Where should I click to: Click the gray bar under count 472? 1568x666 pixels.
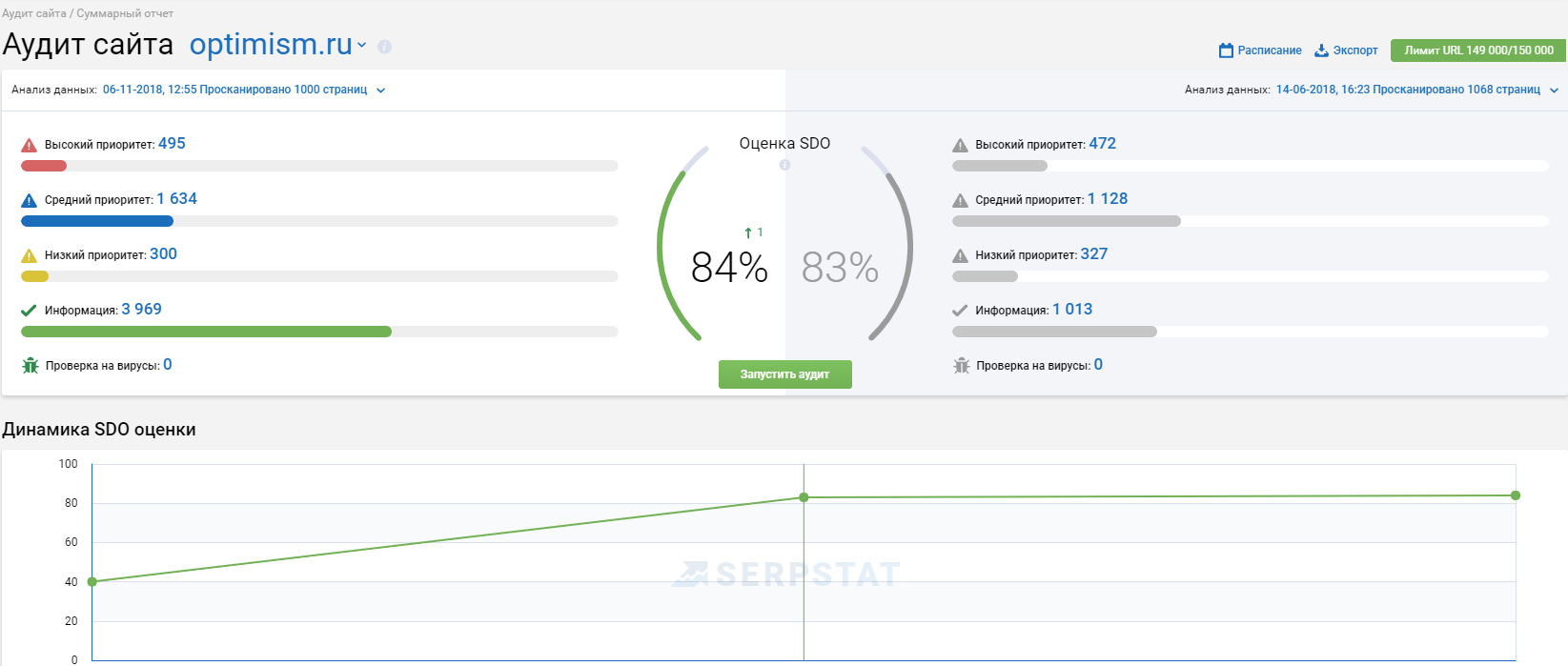[x=1000, y=166]
